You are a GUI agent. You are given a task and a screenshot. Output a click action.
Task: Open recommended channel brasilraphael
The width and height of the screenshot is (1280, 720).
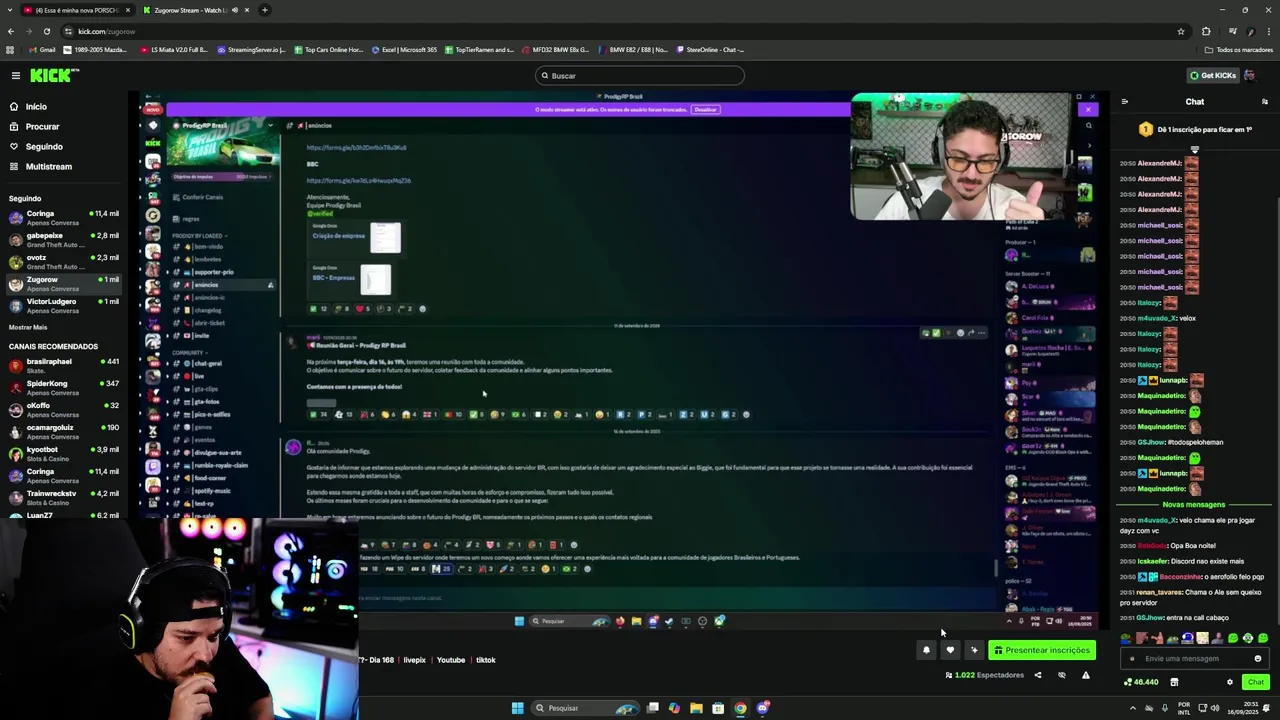(x=62, y=365)
